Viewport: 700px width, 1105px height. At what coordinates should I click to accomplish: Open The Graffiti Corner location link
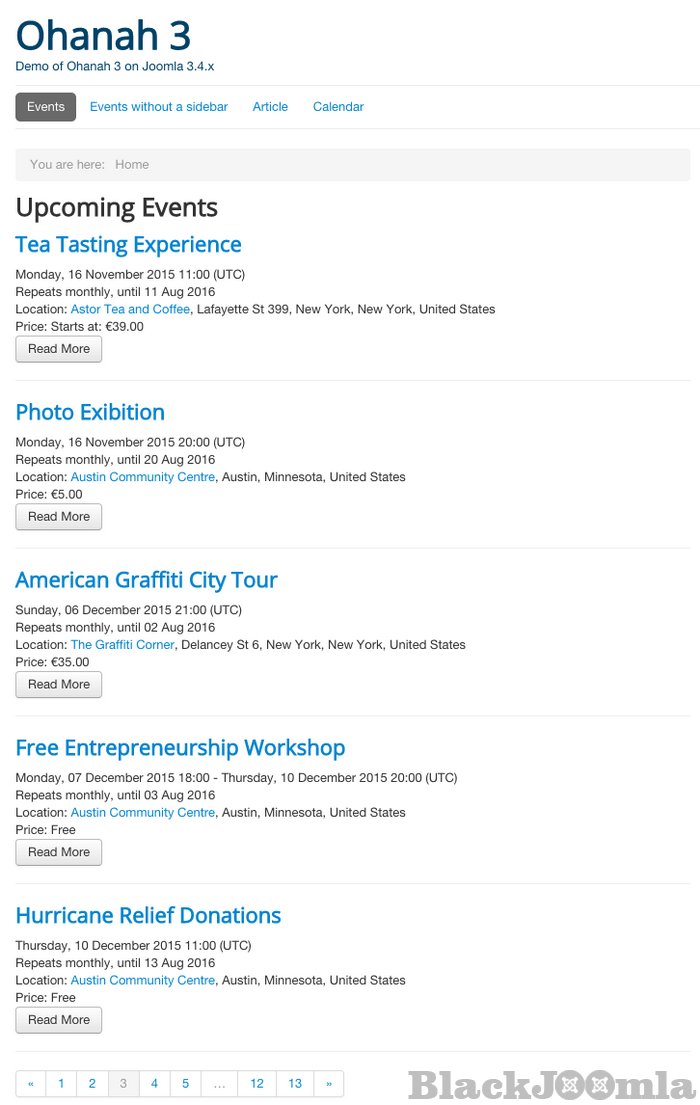122,645
